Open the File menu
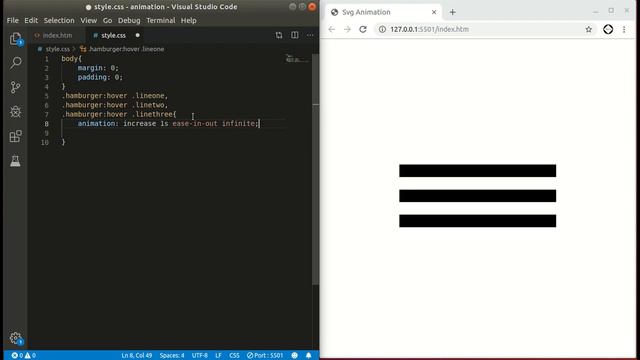The width and height of the screenshot is (640, 360). click(13, 20)
